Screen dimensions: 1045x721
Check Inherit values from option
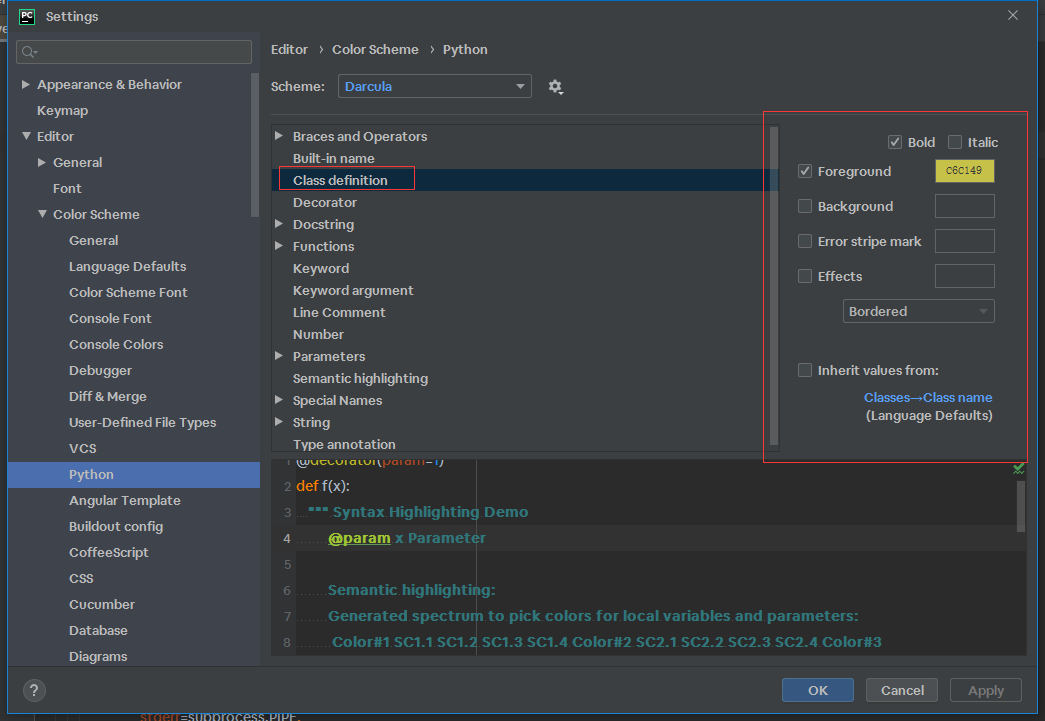[805, 370]
